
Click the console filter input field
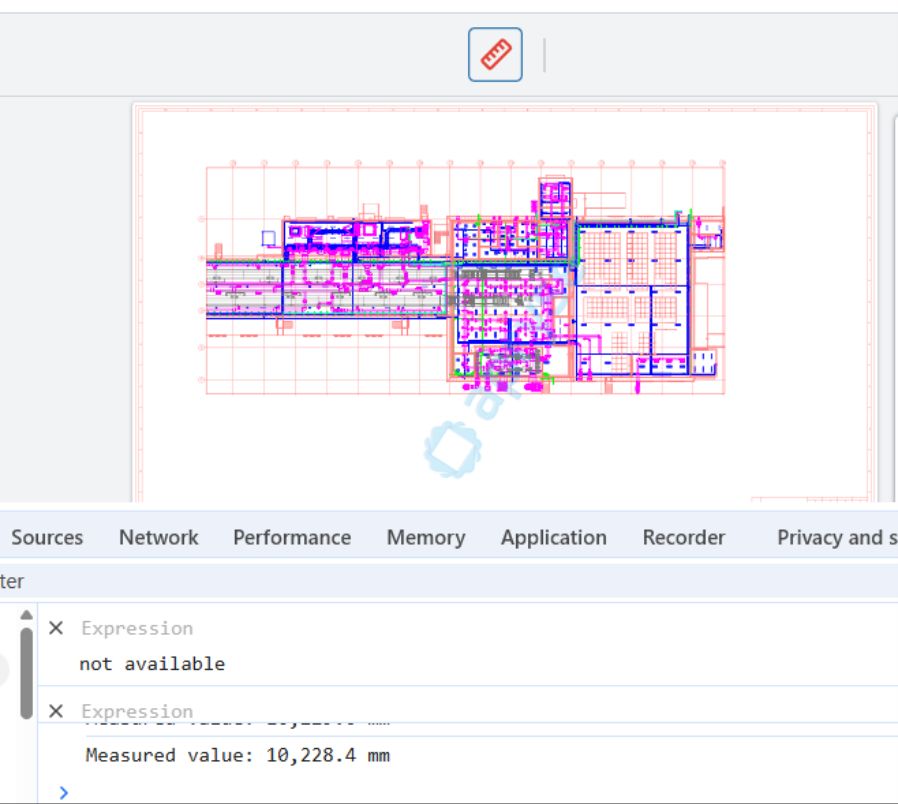449,581
